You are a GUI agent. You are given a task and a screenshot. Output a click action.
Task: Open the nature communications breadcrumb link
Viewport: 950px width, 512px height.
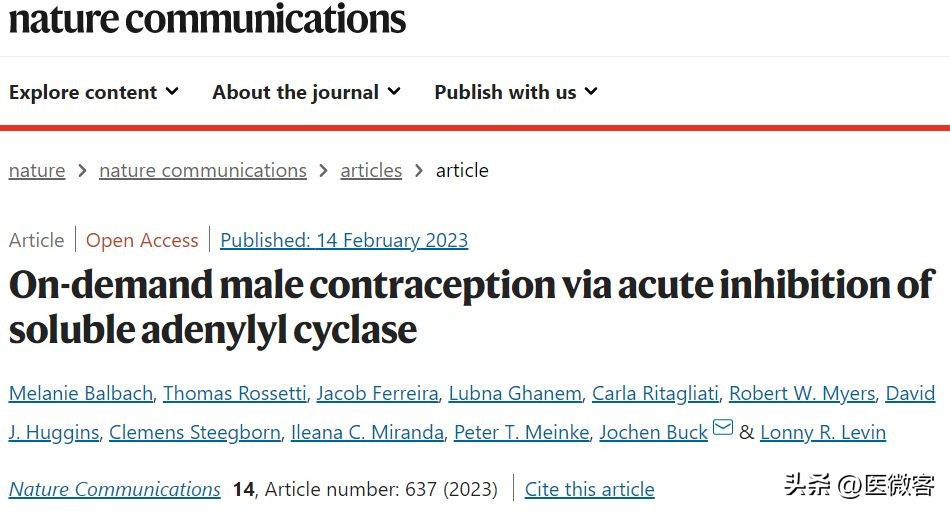point(203,170)
